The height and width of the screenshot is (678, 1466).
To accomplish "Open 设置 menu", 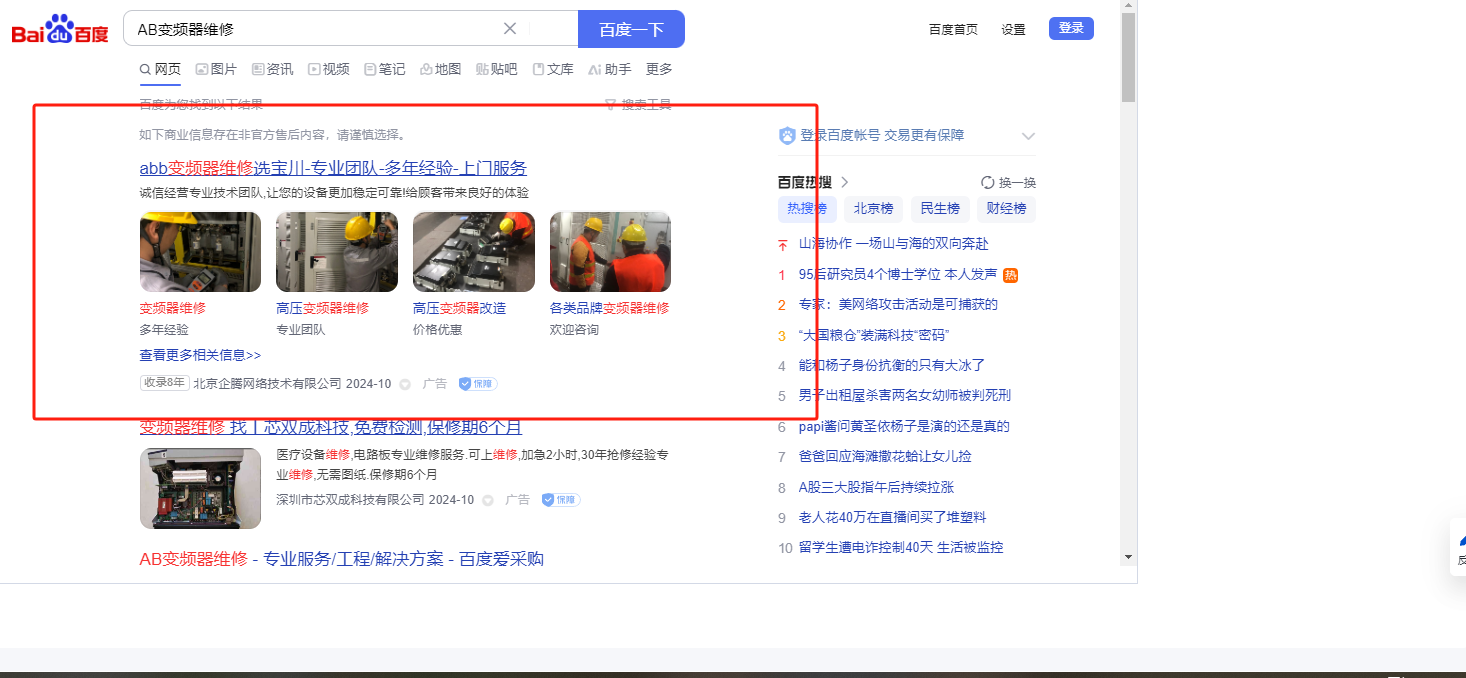I will click(1013, 30).
